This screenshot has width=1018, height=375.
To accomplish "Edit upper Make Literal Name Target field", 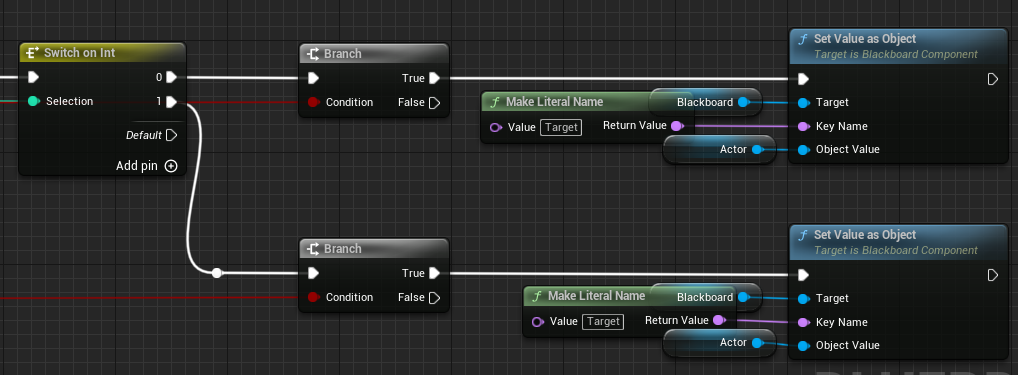I will click(561, 127).
